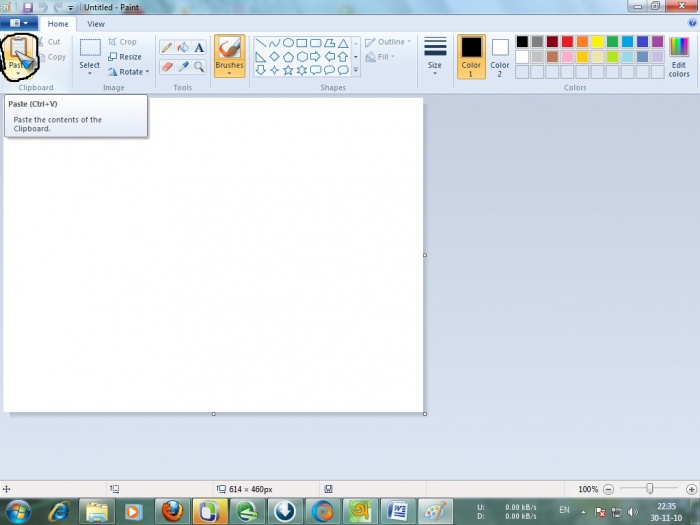Switch to the View tab
Image resolution: width=700 pixels, height=525 pixels.
[96, 23]
